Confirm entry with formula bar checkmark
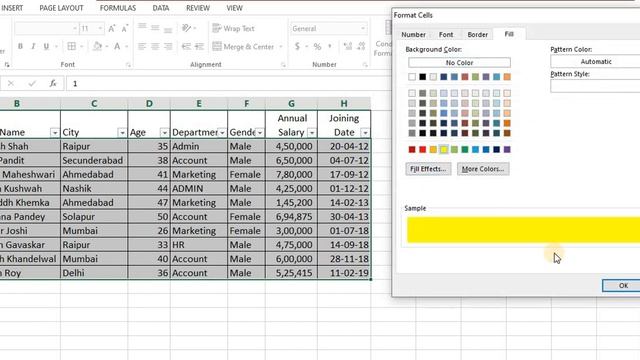Screen dimensions: 640x360 pyautogui.click(x=32, y=83)
